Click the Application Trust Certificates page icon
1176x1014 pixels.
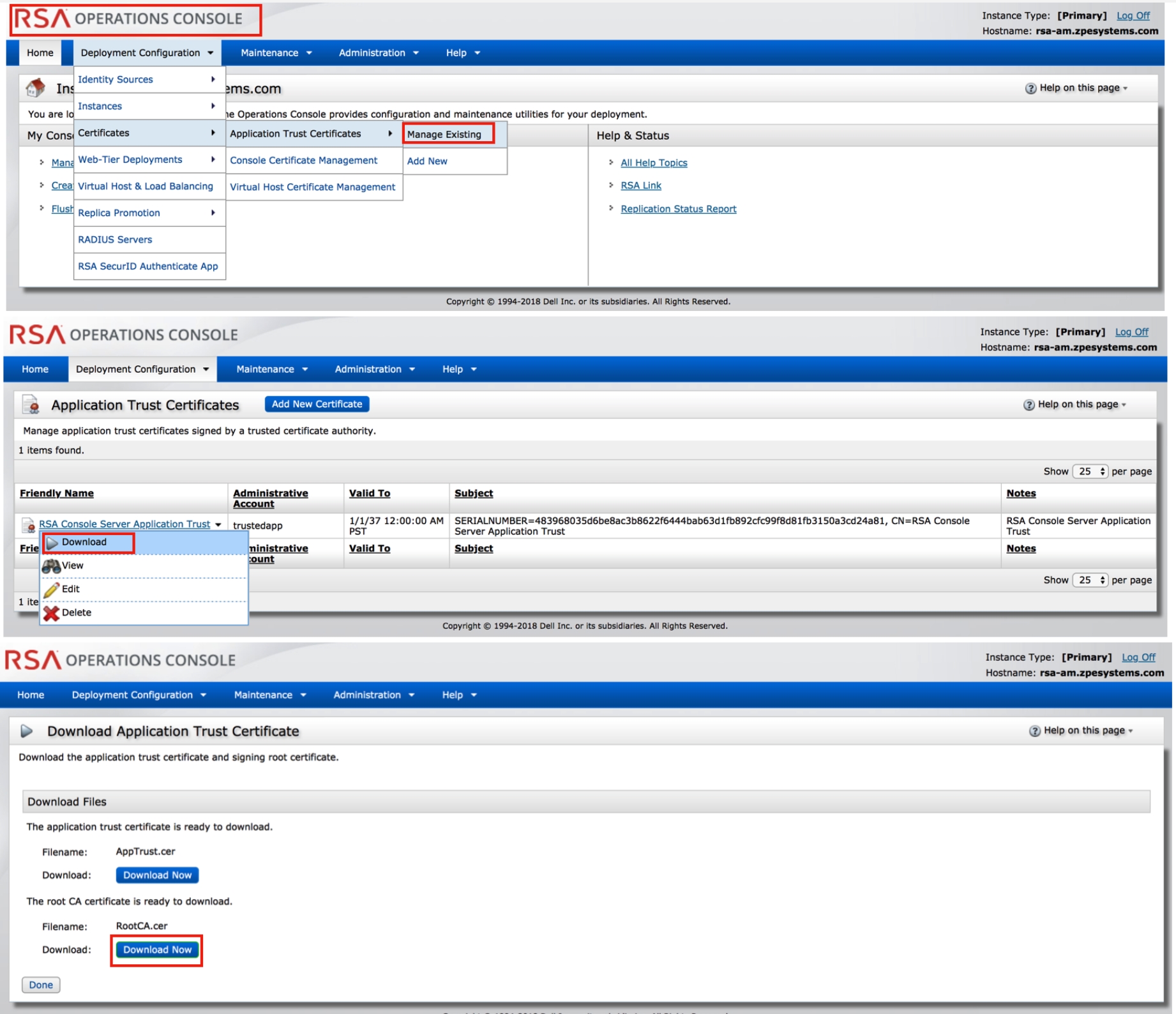click(31, 405)
